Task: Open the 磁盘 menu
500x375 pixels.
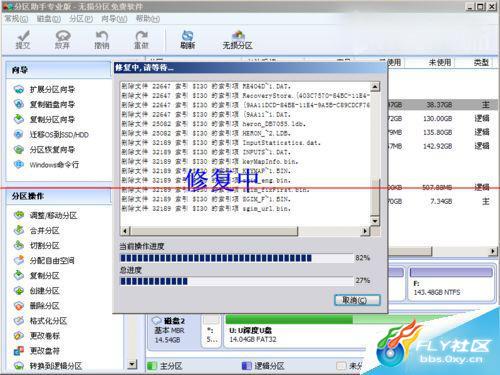Action: pyautogui.click(x=49, y=19)
